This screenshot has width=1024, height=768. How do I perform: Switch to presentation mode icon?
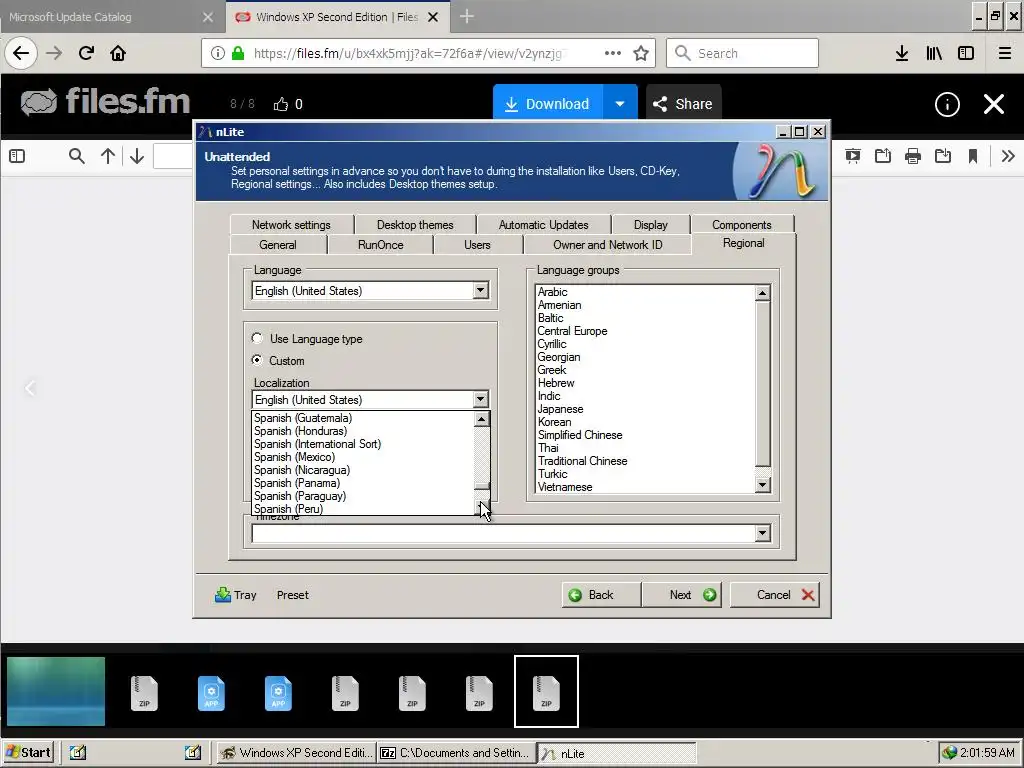click(x=852, y=156)
